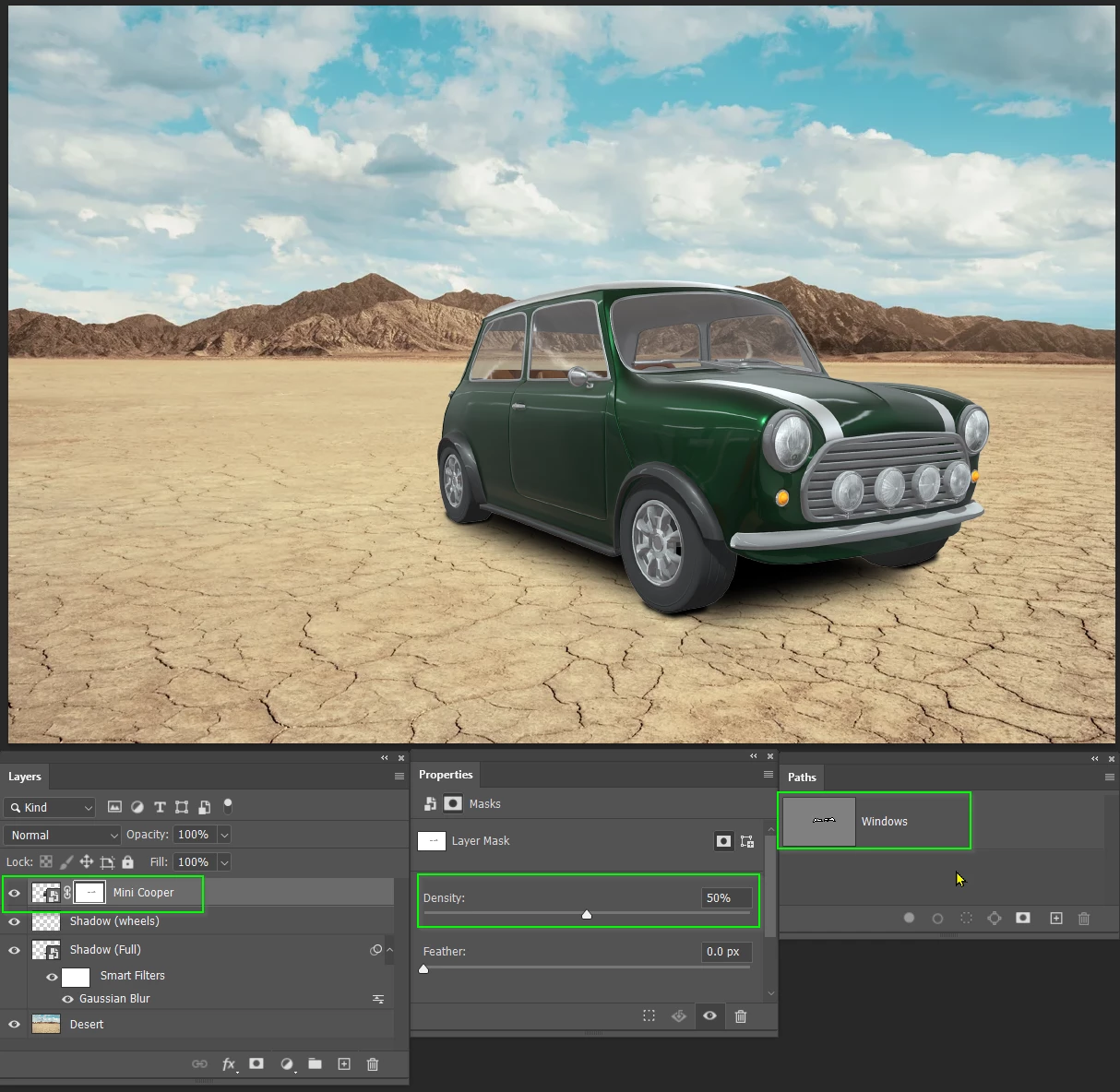This screenshot has width=1120, height=1092.
Task: Create a new layer group with folder icon
Action: click(x=315, y=1064)
